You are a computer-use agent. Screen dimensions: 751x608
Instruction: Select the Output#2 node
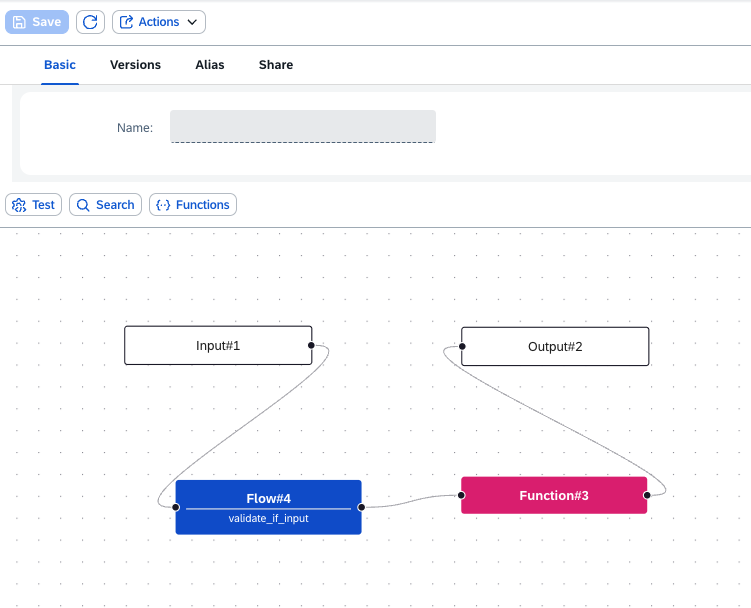[x=555, y=346]
